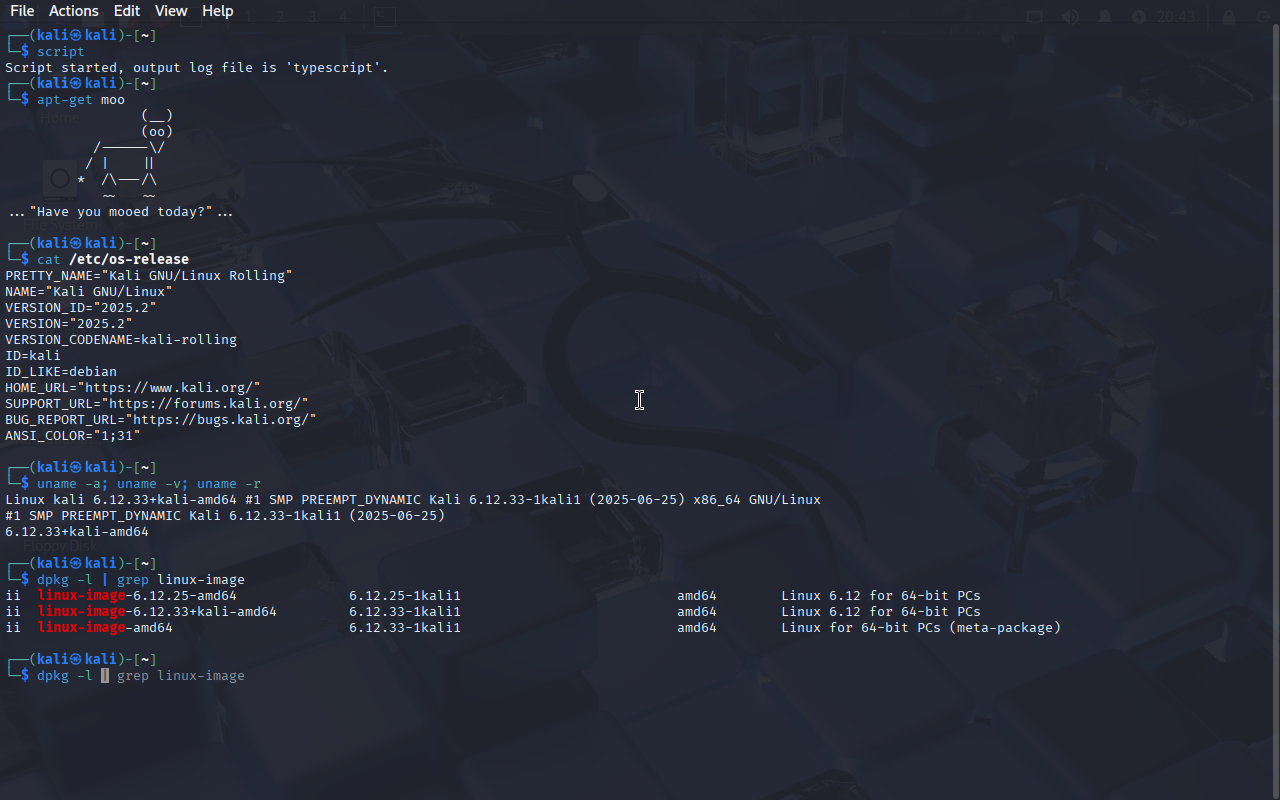Click the https://www.kali.org/ URL text

(x=173, y=388)
